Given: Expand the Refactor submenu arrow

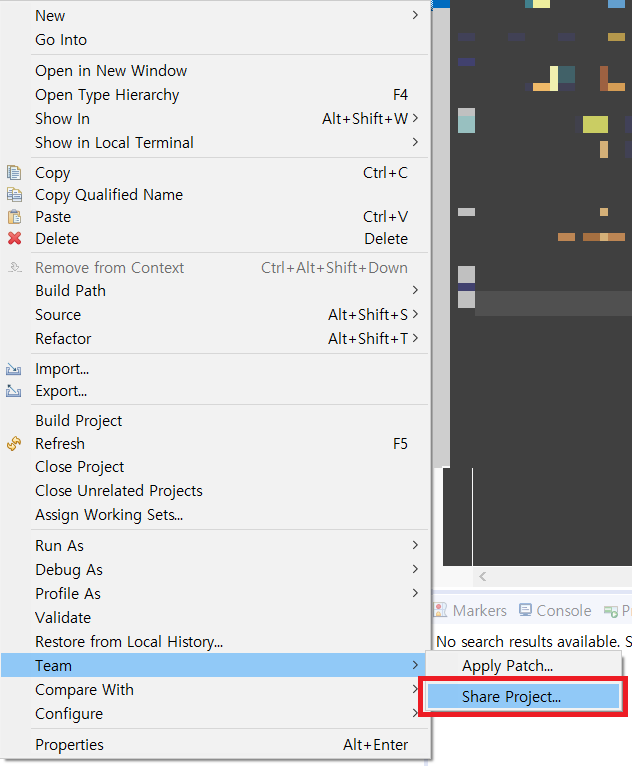Looking at the screenshot, I should click(x=415, y=338).
